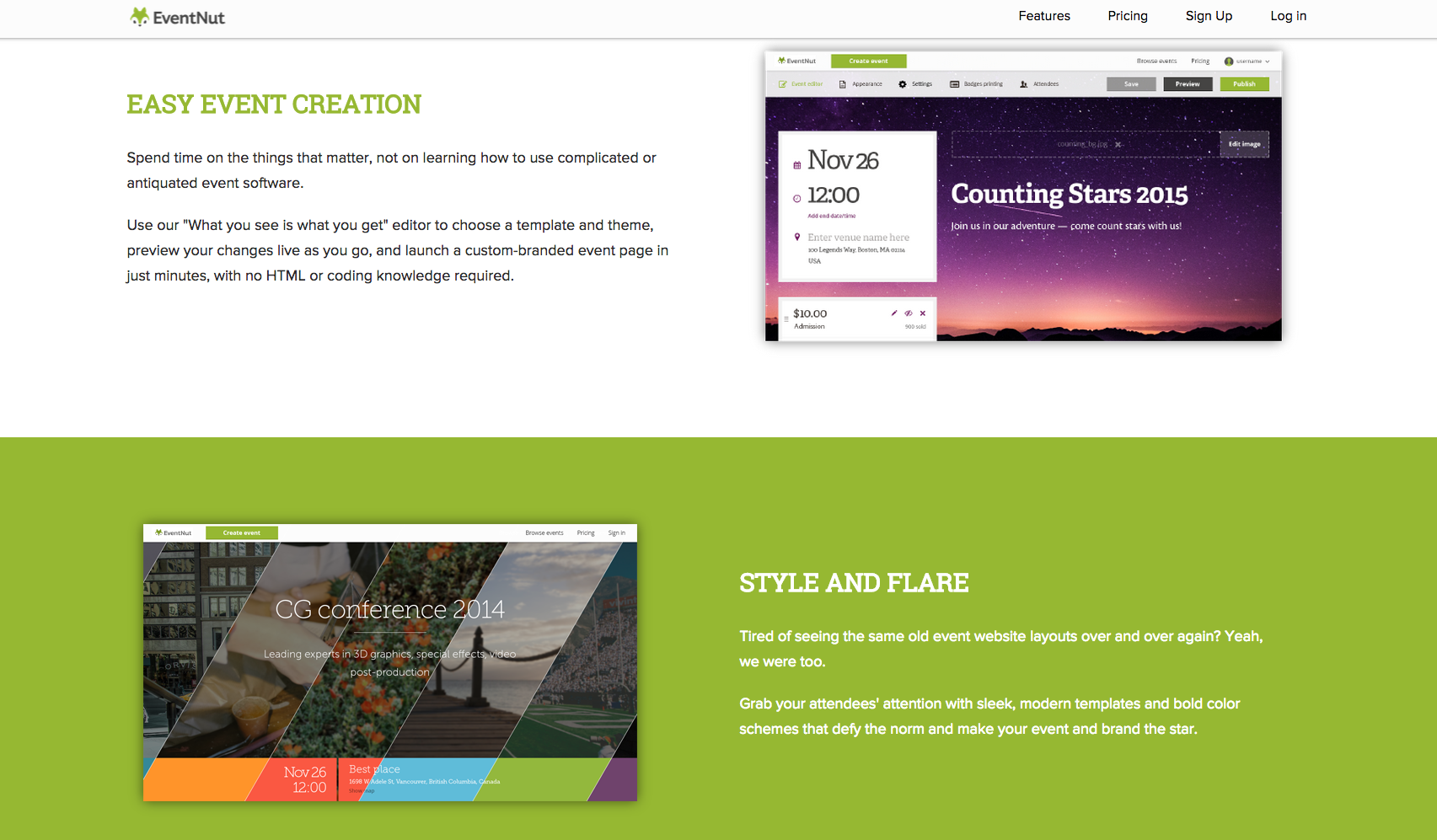The image size is (1437, 840).
Task: Click the Log in link
Action: click(x=1288, y=16)
